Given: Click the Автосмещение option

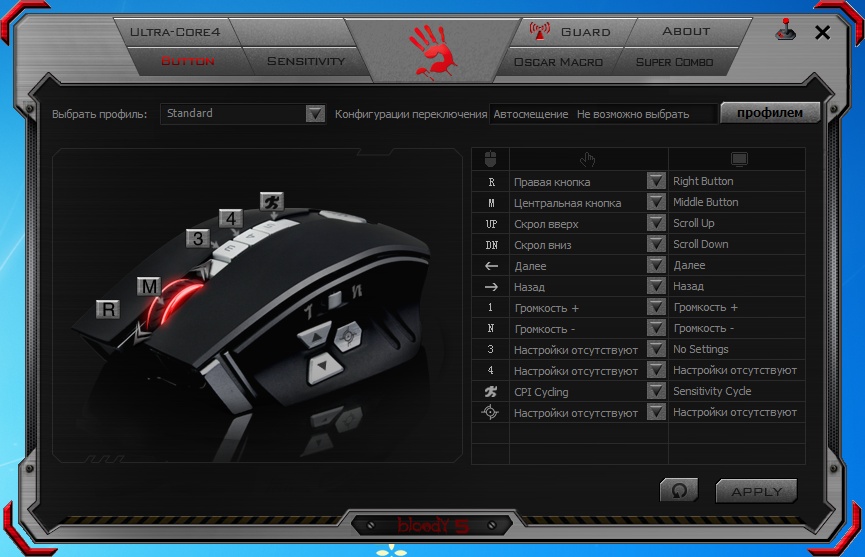Looking at the screenshot, I should point(531,114).
